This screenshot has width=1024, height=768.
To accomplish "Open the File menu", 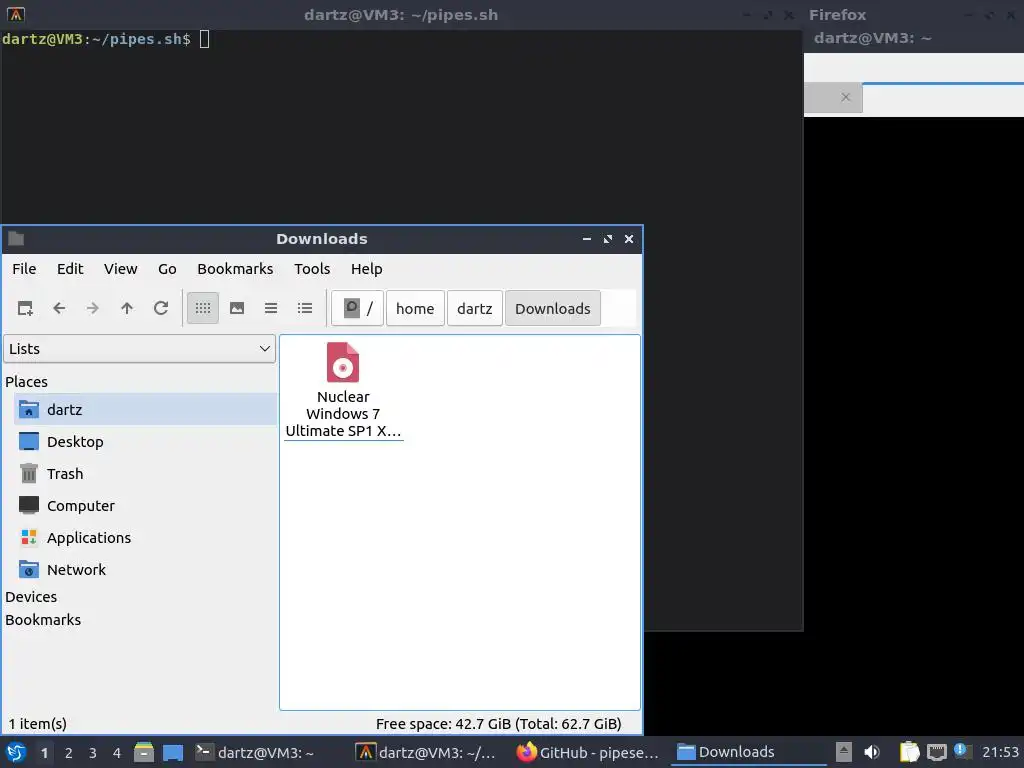I will click(24, 269).
